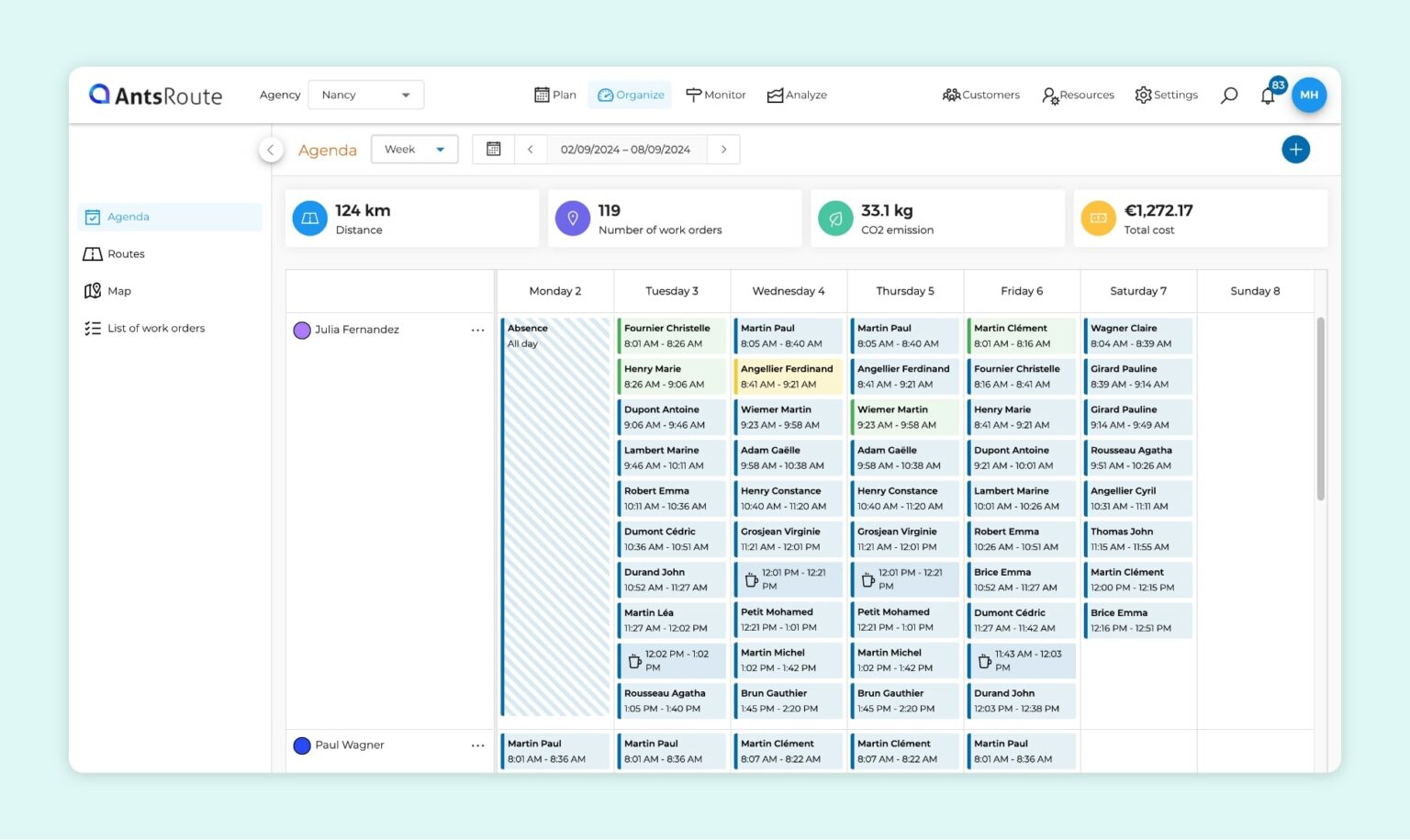The image size is (1410, 840).
Task: Open the notifications bell
Action: [1268, 95]
